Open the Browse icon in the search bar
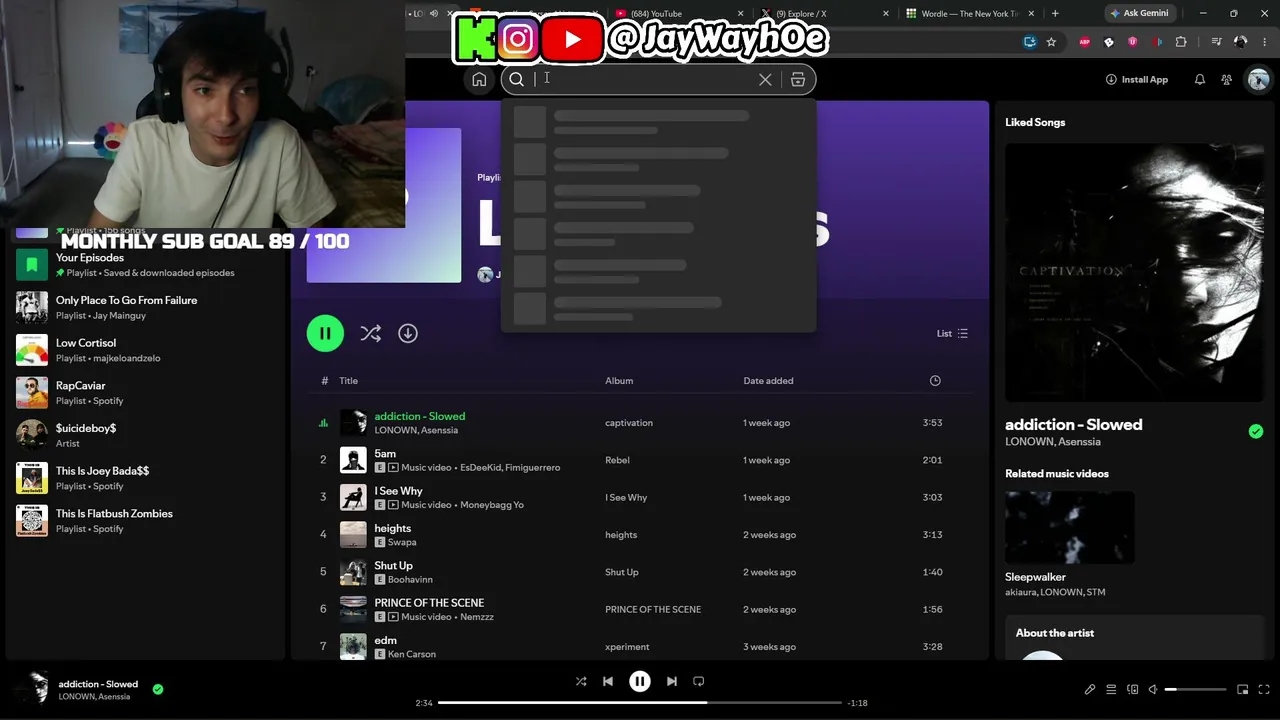 coord(798,80)
